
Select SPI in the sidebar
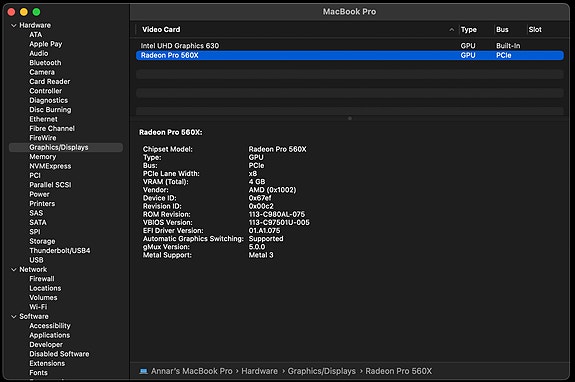pos(35,232)
